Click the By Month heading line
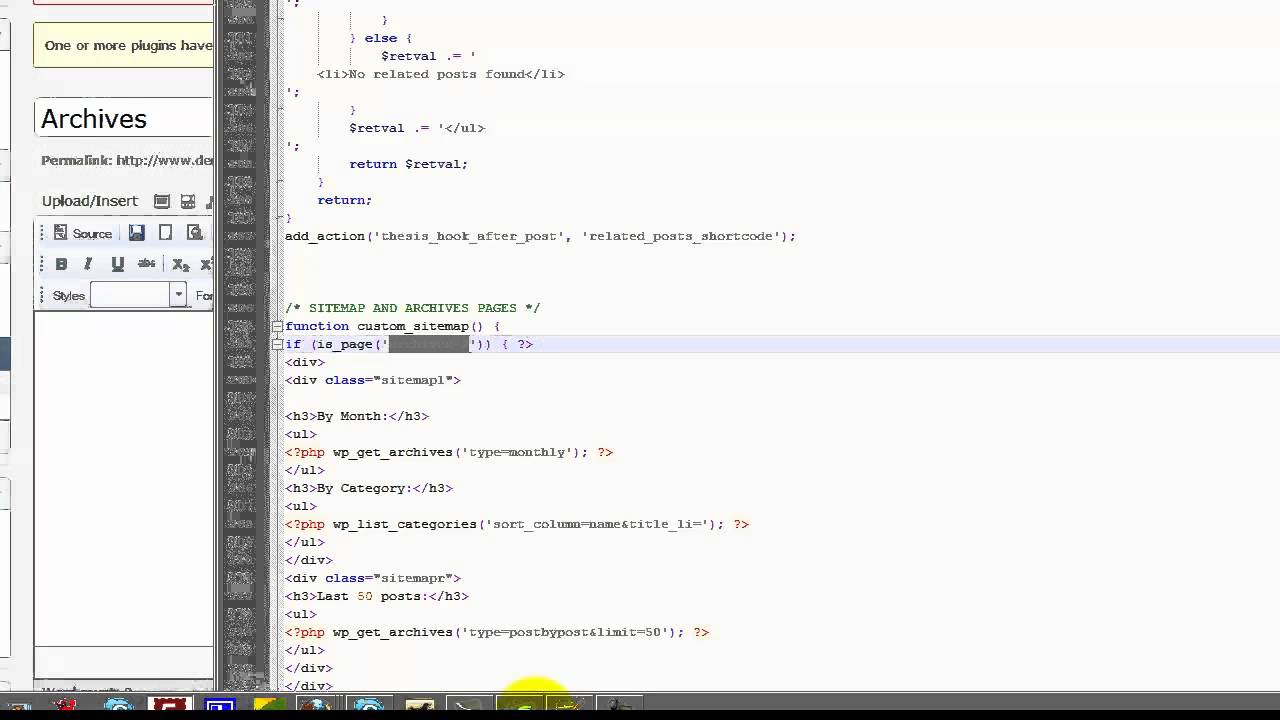Screen dimensions: 1280x720 [357, 416]
